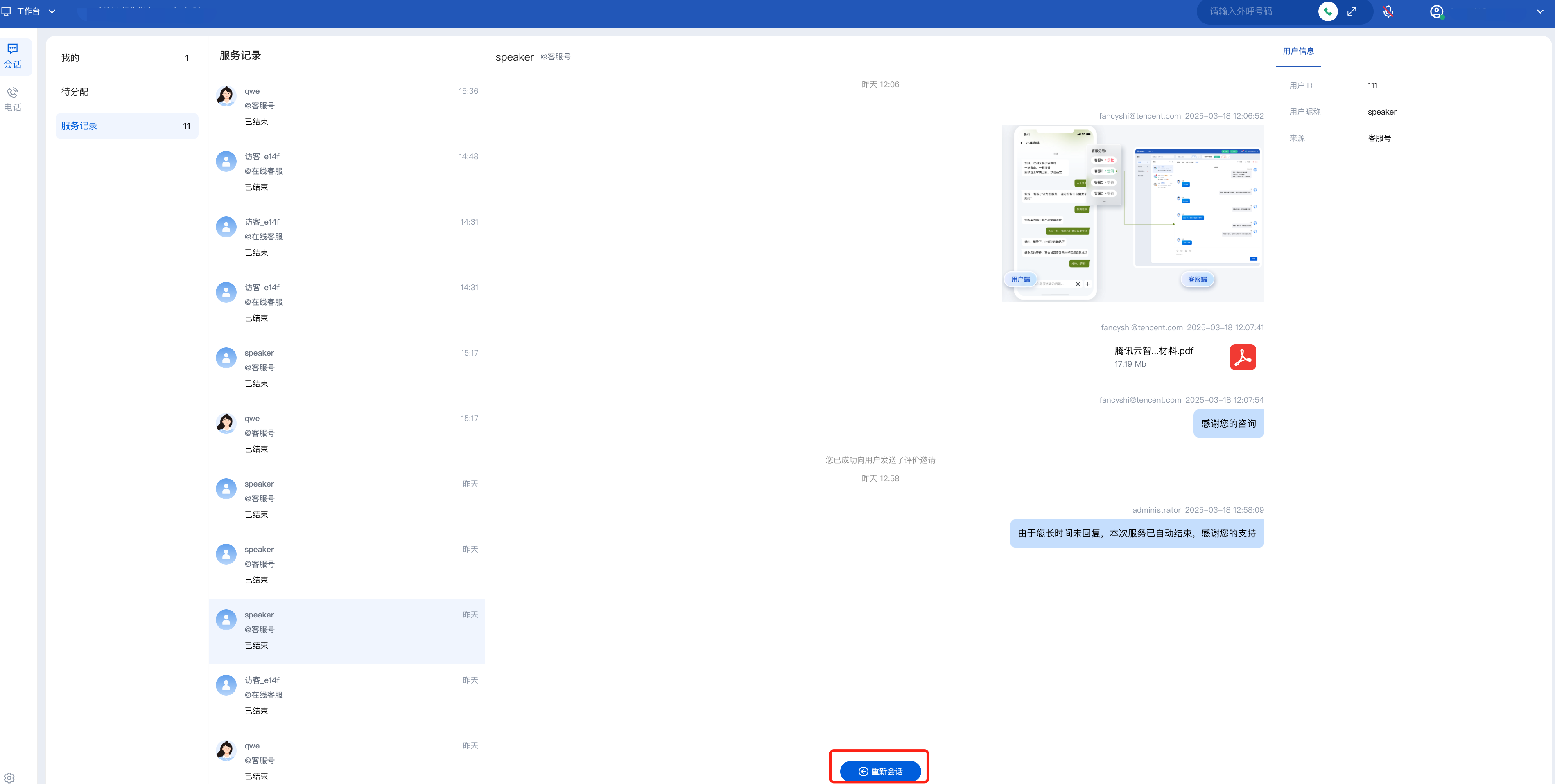
Task: Open settings gear at bottom left
Action: pyautogui.click(x=9, y=777)
